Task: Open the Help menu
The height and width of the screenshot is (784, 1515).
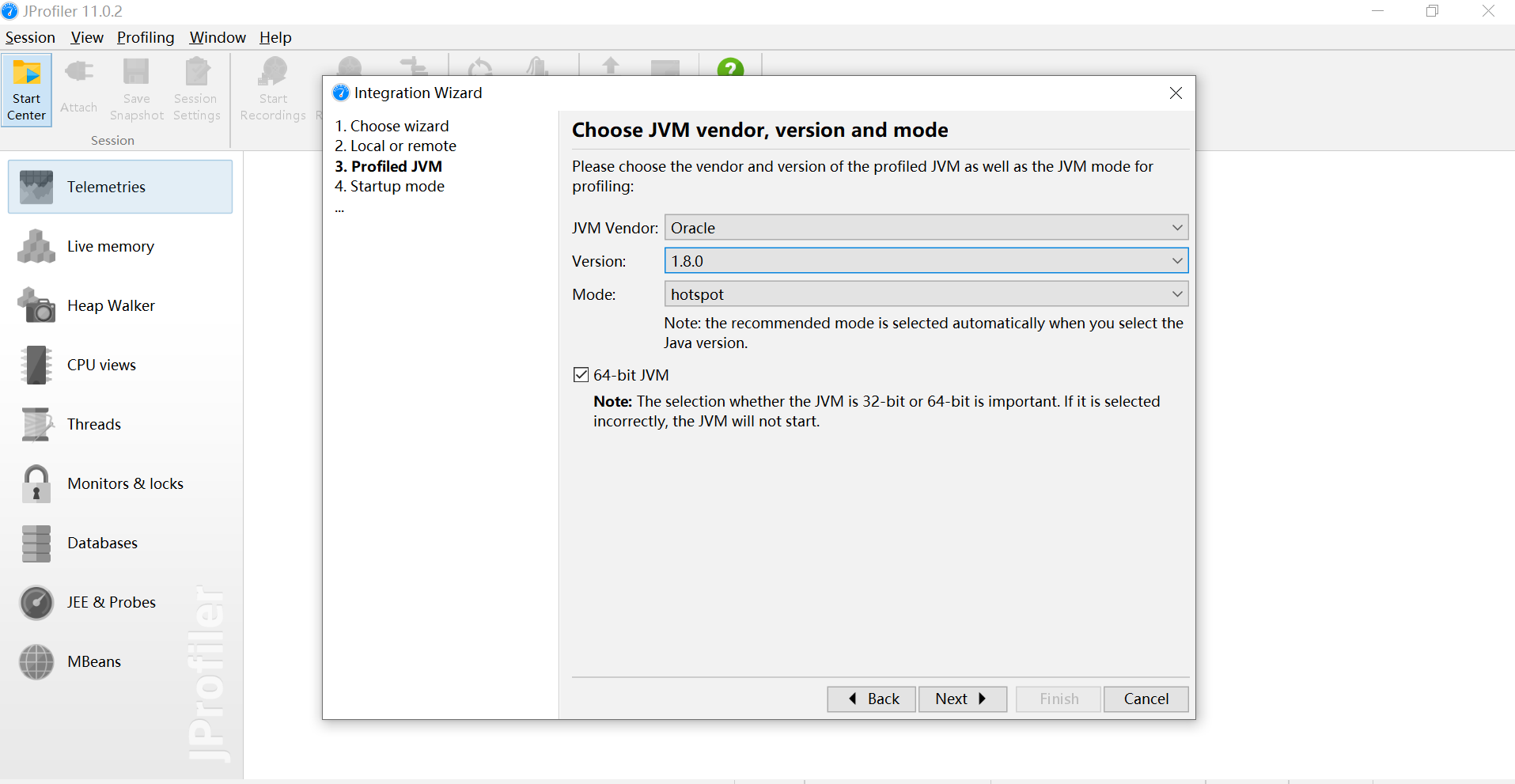Action: pyautogui.click(x=275, y=37)
